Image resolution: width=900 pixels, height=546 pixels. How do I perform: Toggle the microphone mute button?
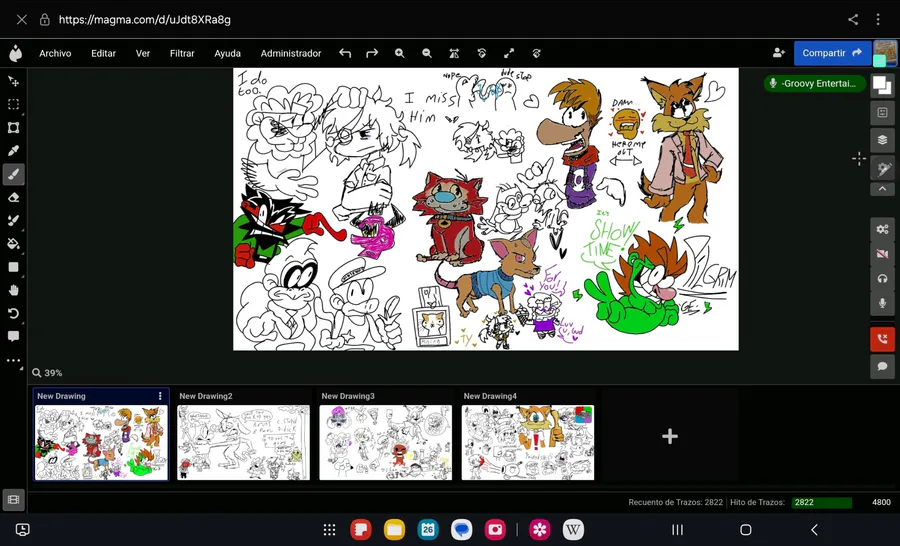click(x=882, y=303)
